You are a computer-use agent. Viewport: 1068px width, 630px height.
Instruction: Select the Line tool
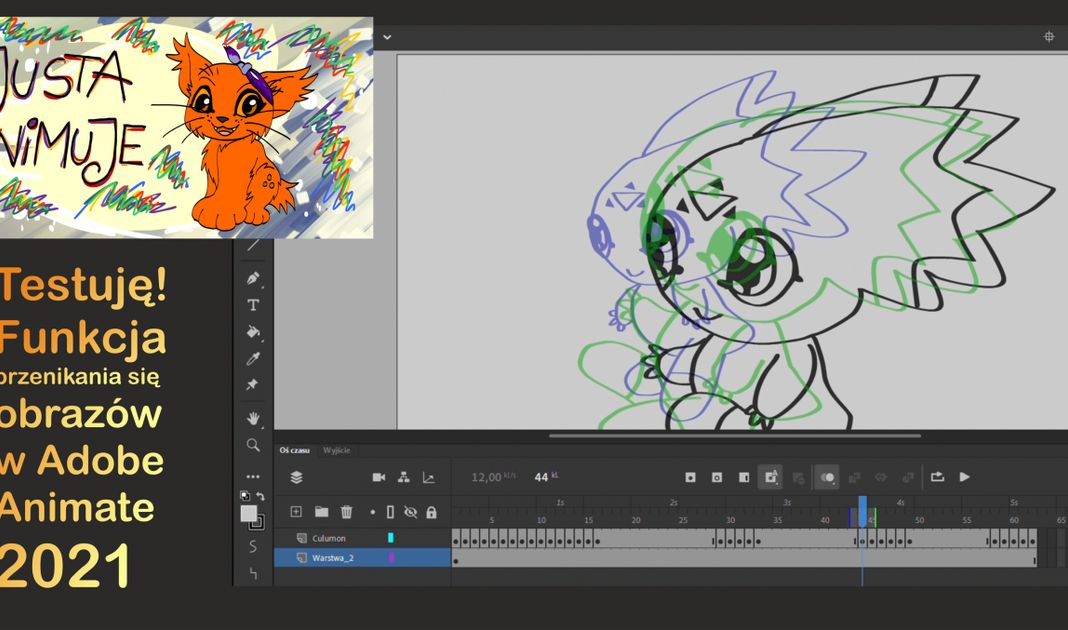(x=253, y=245)
